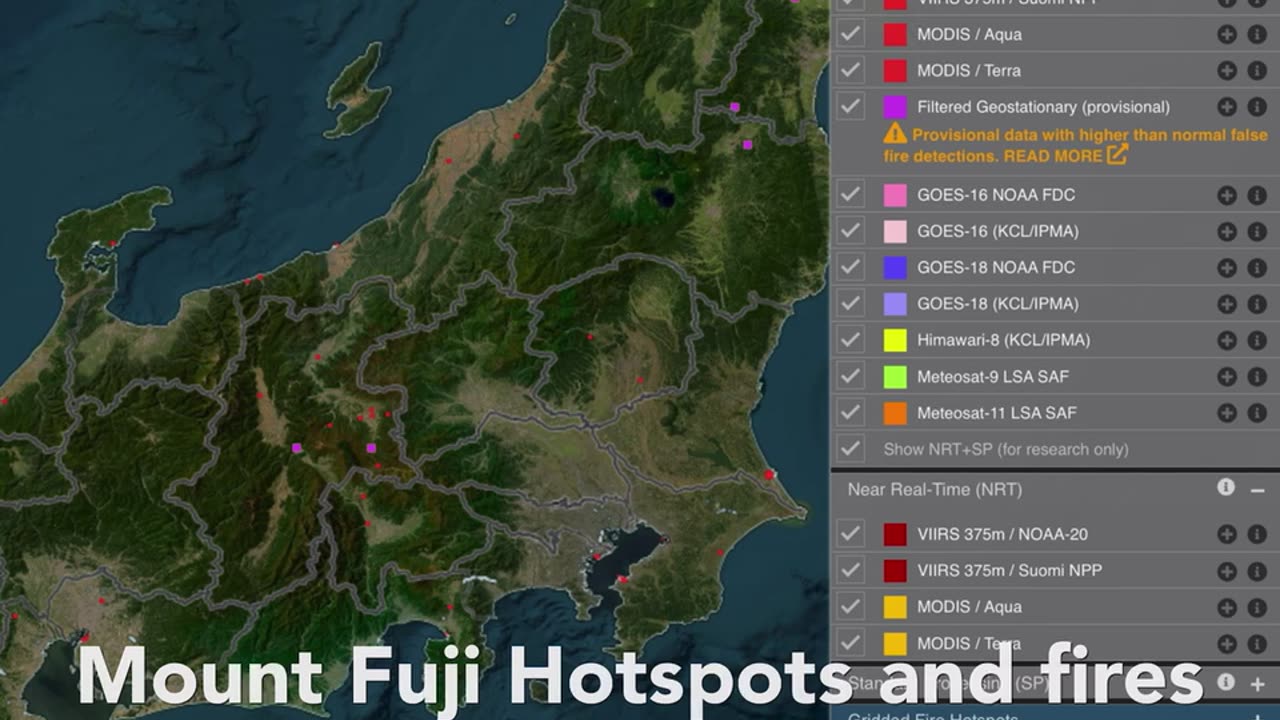Expand options for red MODIS / Aqua layer
Screen dimensions: 1280x720
coord(1226,34)
